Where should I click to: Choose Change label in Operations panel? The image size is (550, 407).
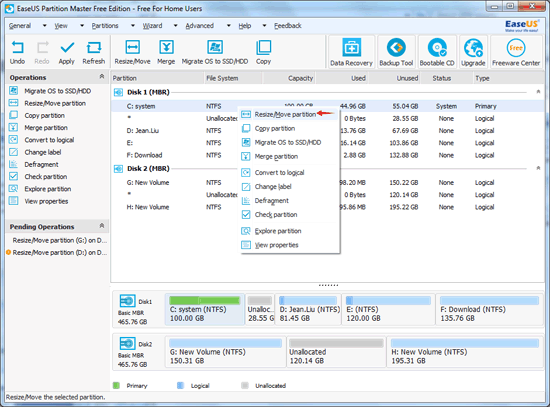pyautogui.click(x=35, y=152)
